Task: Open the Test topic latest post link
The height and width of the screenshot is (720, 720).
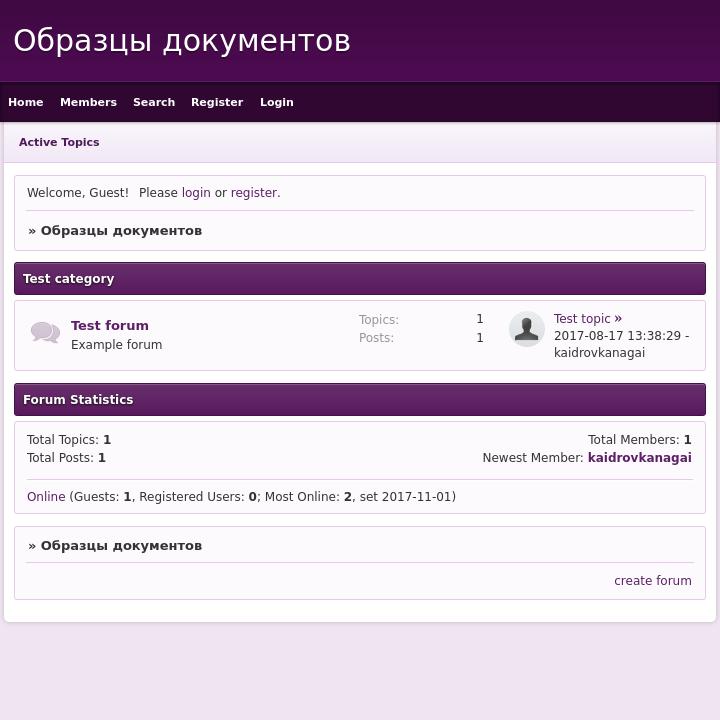Action: 582,319
